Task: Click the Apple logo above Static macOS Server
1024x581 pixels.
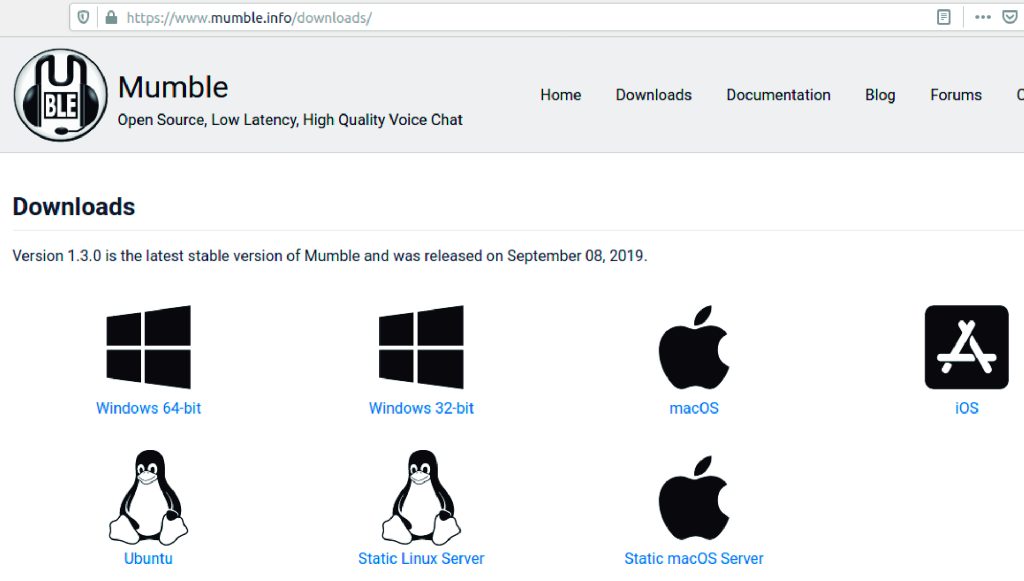Action: click(694, 497)
